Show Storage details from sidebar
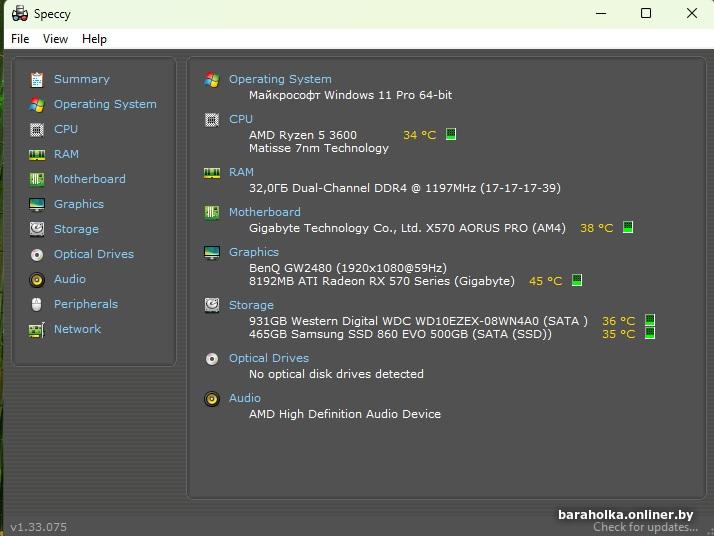This screenshot has width=714, height=536. [x=76, y=229]
